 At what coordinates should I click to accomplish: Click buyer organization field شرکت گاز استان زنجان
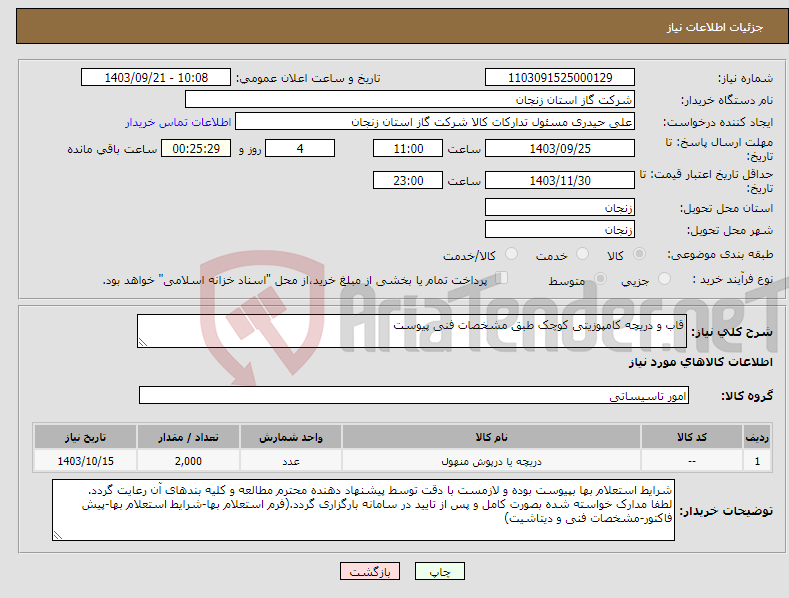pyautogui.click(x=410, y=99)
